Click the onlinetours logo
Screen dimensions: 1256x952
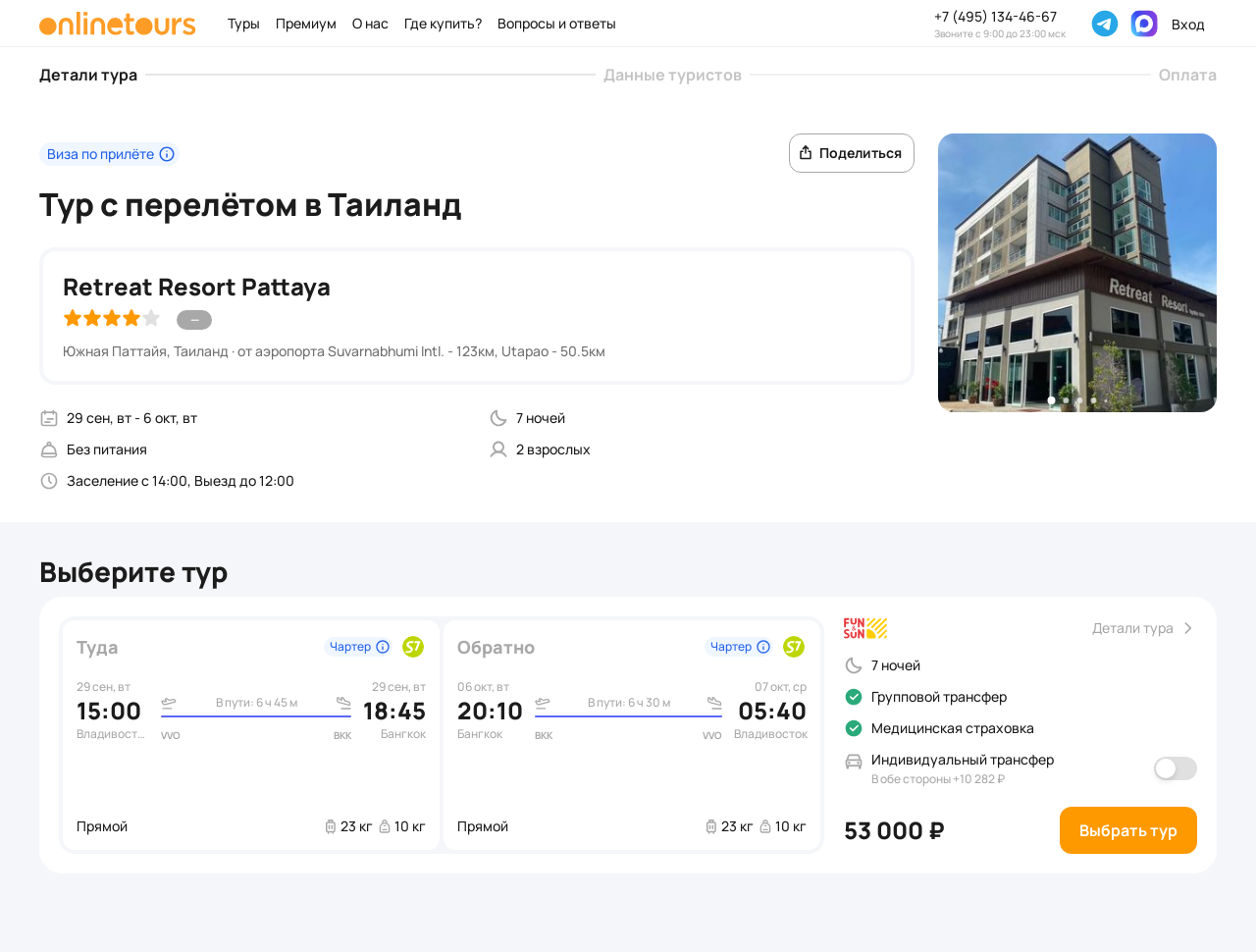(x=118, y=24)
